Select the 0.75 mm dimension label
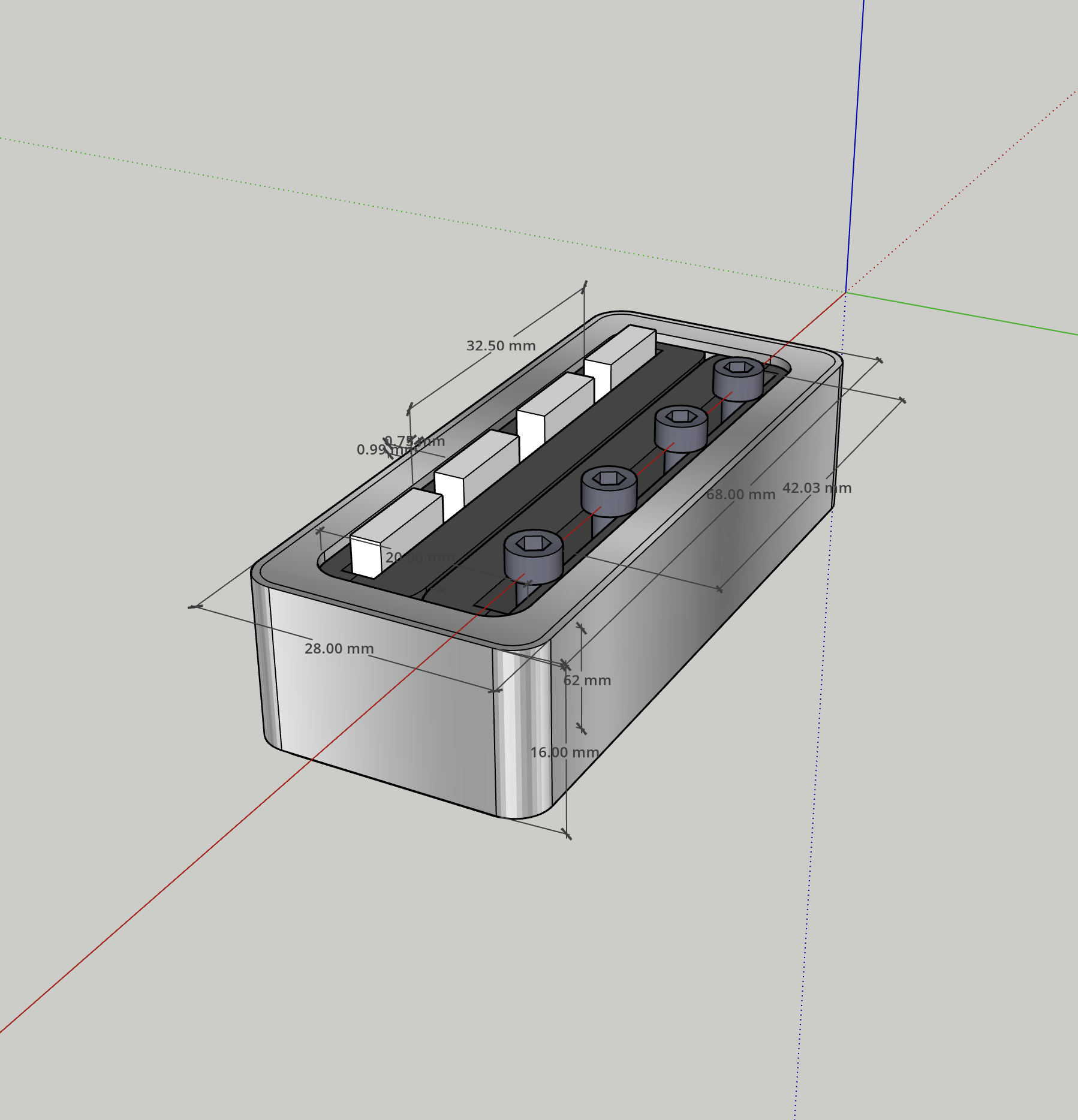Image resolution: width=1078 pixels, height=1120 pixels. point(415,441)
